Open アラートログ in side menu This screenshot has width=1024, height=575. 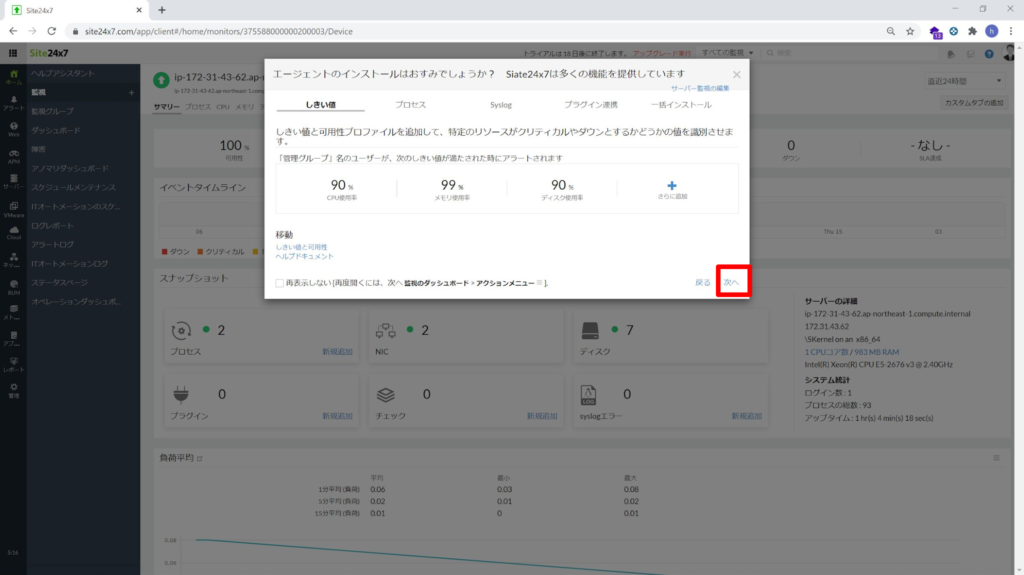tap(53, 244)
